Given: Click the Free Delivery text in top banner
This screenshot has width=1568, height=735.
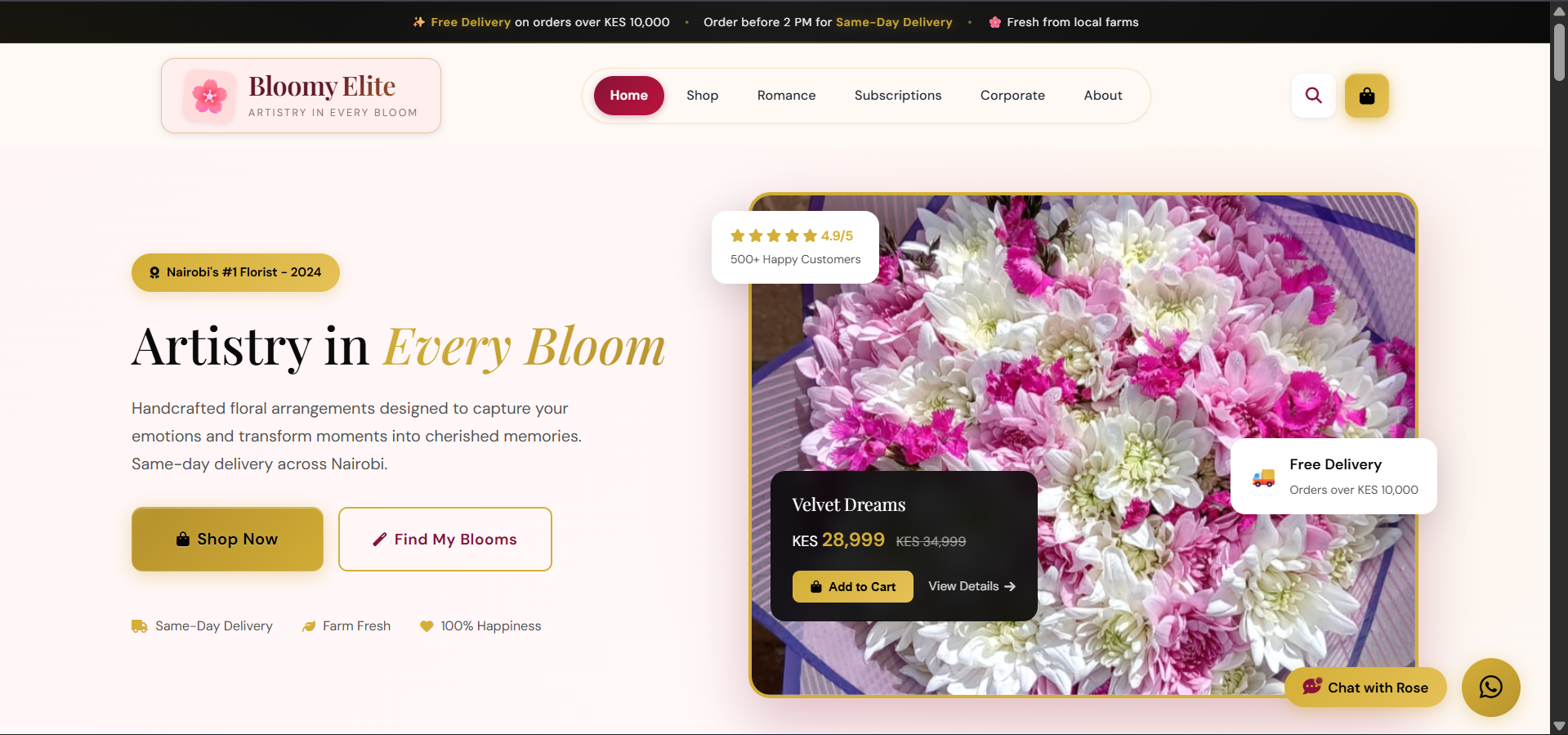Looking at the screenshot, I should 471,22.
